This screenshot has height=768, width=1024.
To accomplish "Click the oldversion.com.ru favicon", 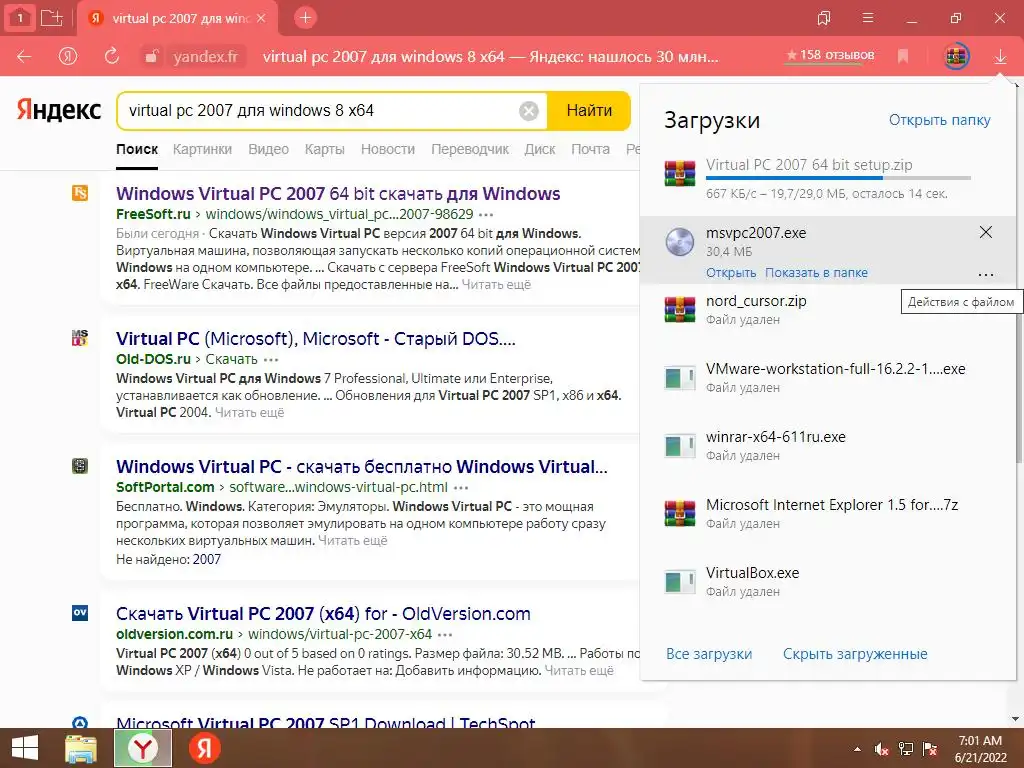I will pos(80,613).
